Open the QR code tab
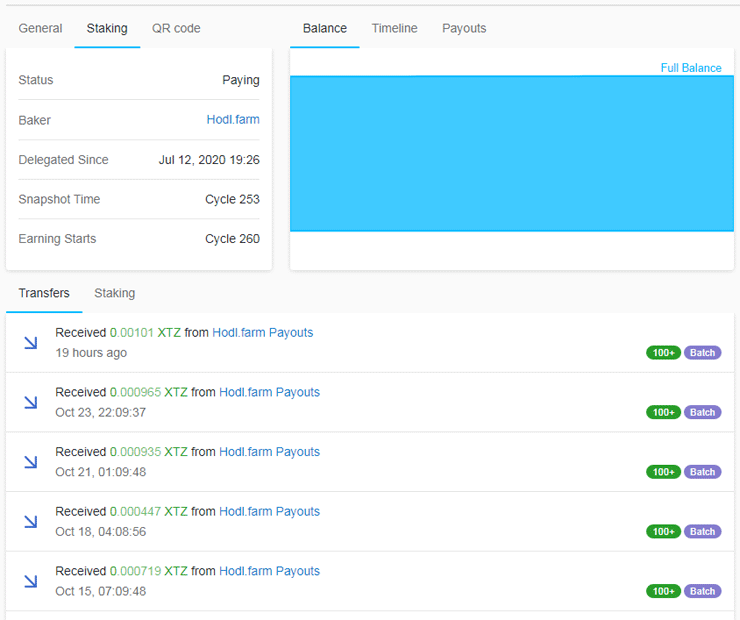This screenshot has width=740, height=620. pyautogui.click(x=176, y=28)
